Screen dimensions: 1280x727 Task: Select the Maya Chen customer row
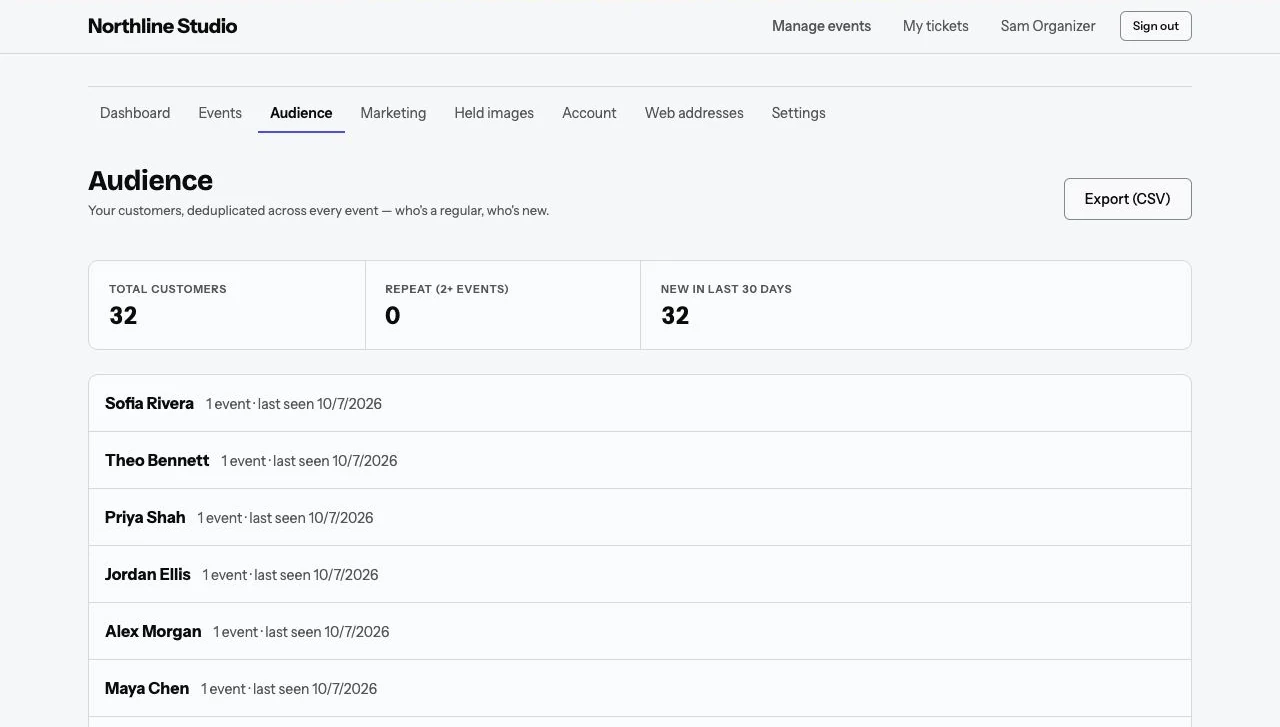click(640, 688)
